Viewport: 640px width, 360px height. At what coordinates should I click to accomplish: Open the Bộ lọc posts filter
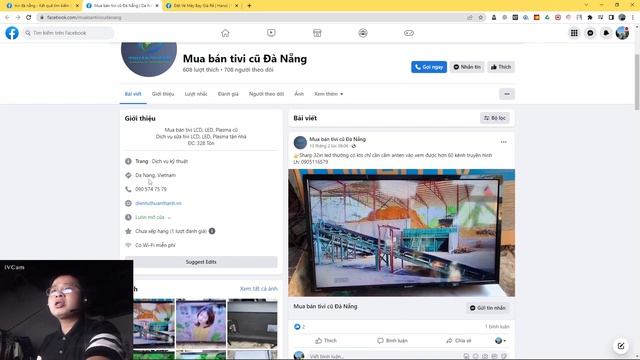(x=495, y=118)
